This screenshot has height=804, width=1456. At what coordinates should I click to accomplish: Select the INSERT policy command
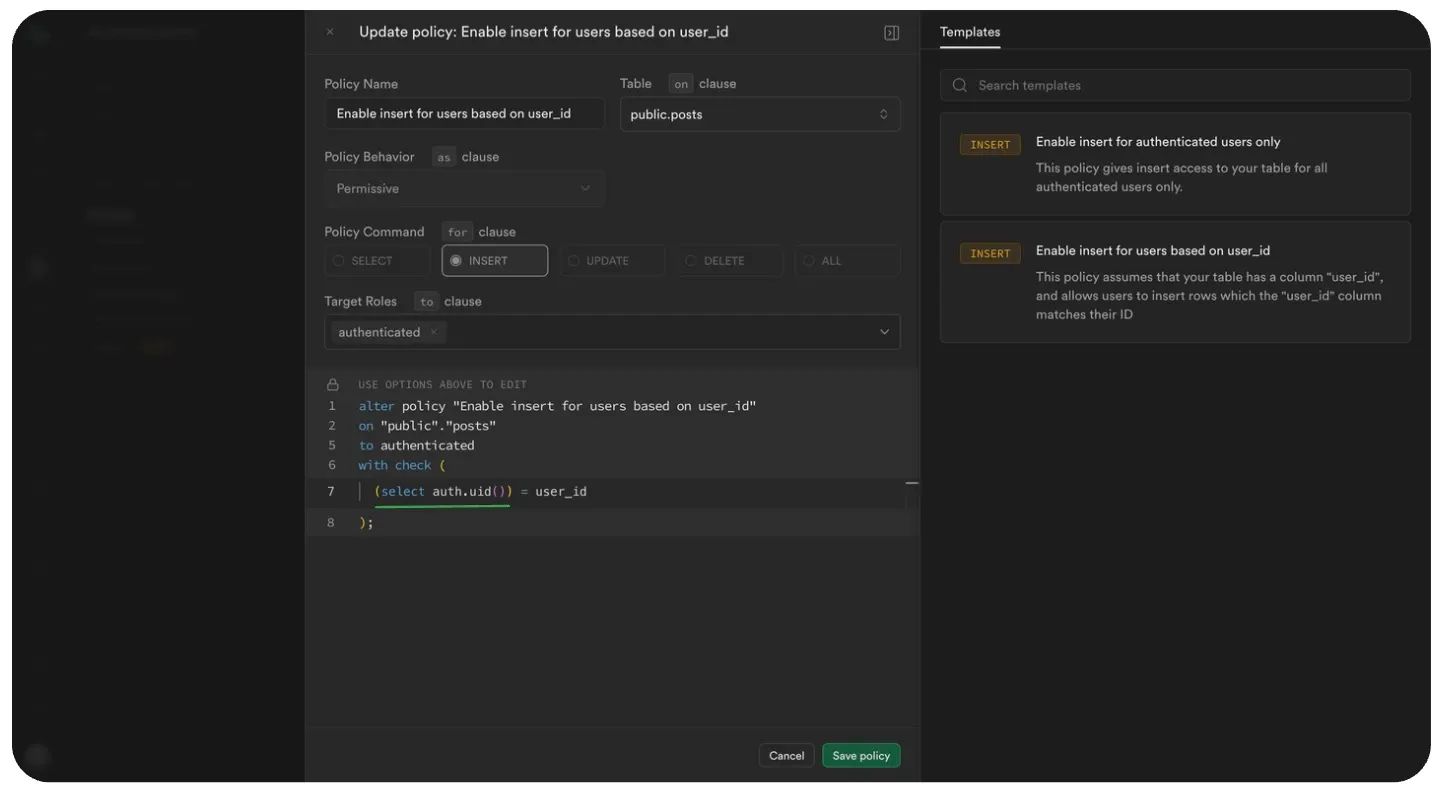495,261
